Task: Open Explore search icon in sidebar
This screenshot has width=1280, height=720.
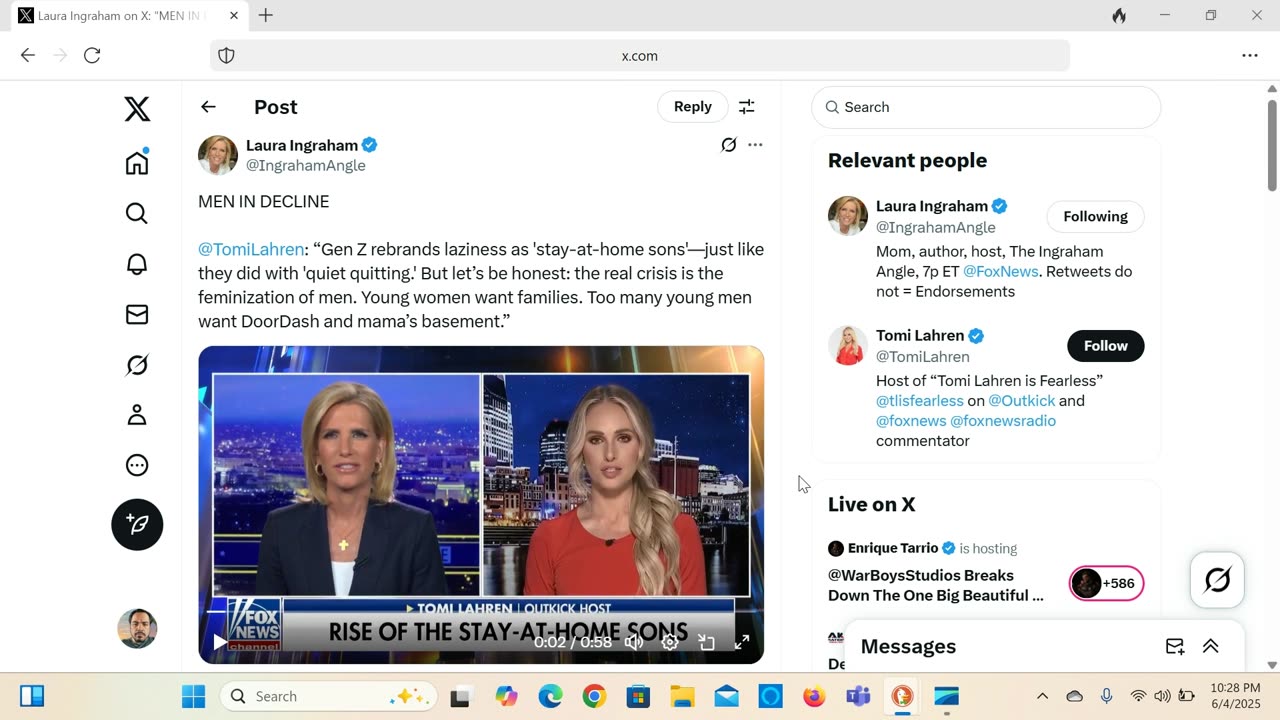Action: (x=137, y=214)
